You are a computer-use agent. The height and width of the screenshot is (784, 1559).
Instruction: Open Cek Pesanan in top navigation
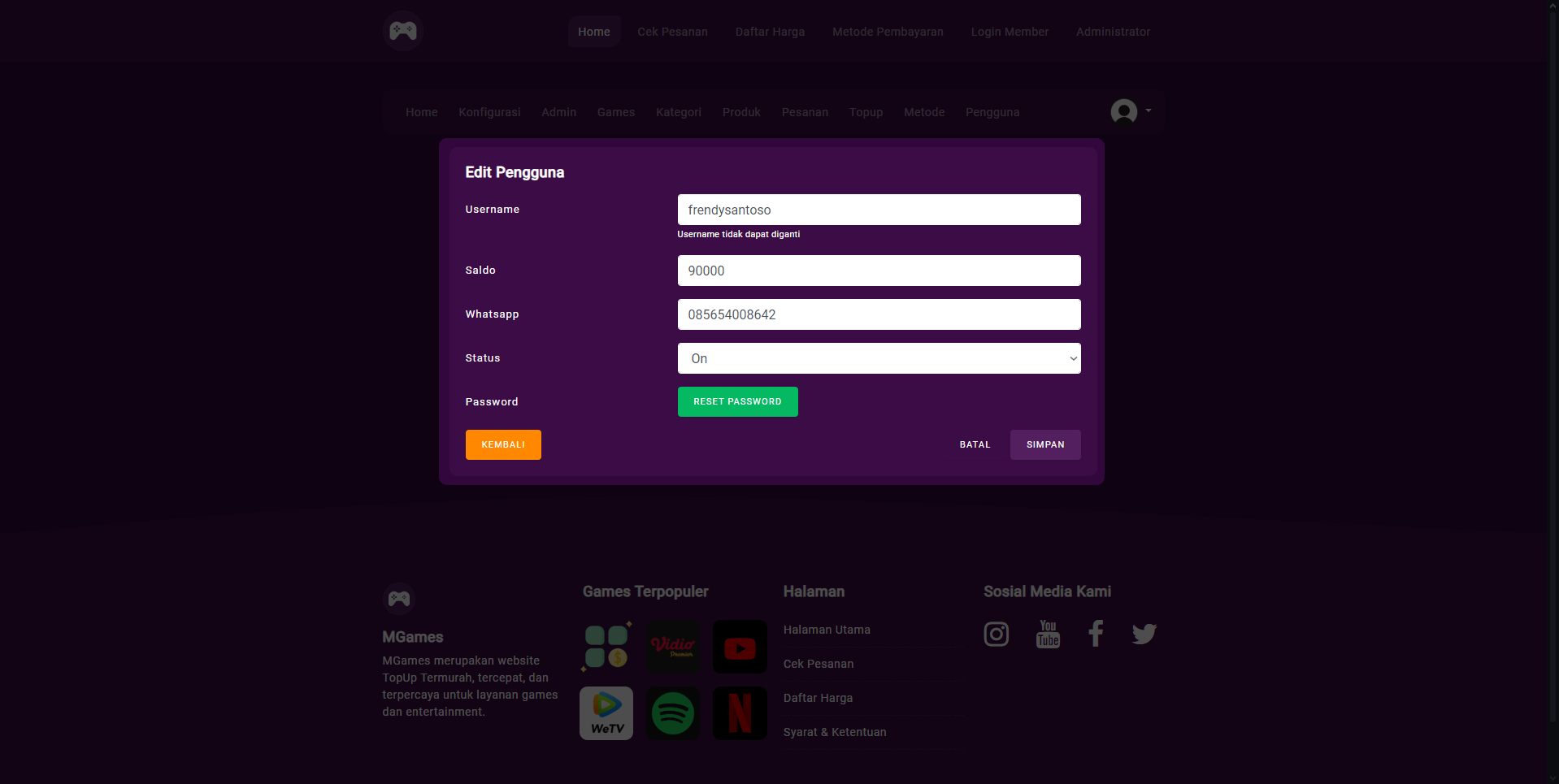click(672, 32)
